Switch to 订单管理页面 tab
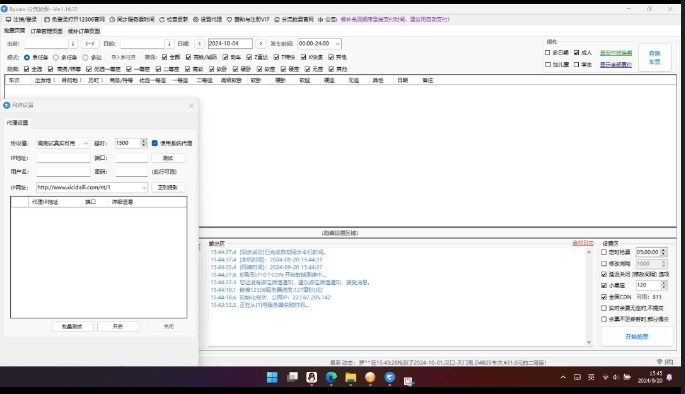 pos(47,31)
